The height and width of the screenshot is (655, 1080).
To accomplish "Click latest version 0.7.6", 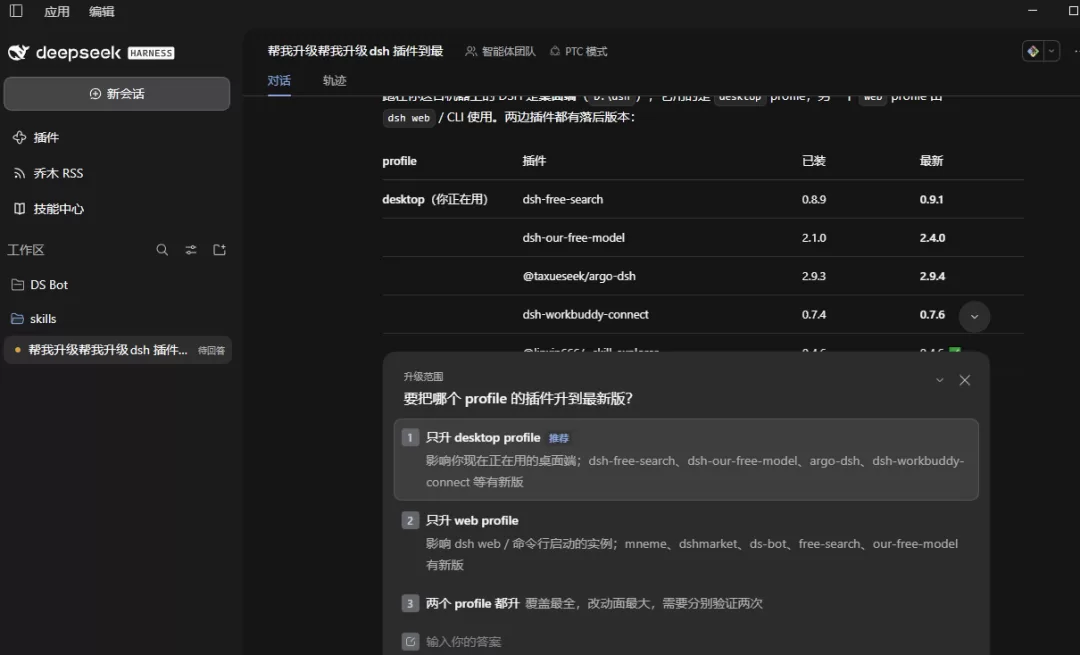I will [932, 315].
